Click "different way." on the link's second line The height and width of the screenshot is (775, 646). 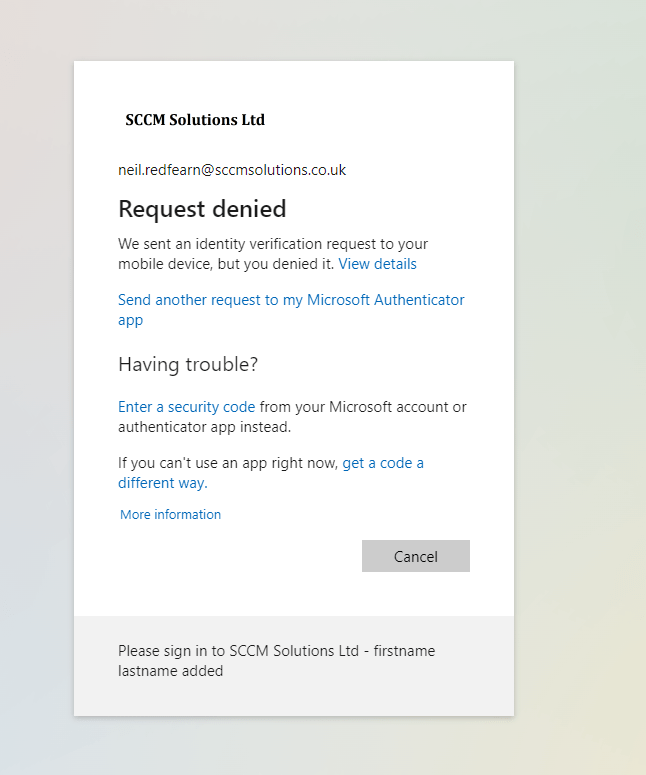(162, 483)
